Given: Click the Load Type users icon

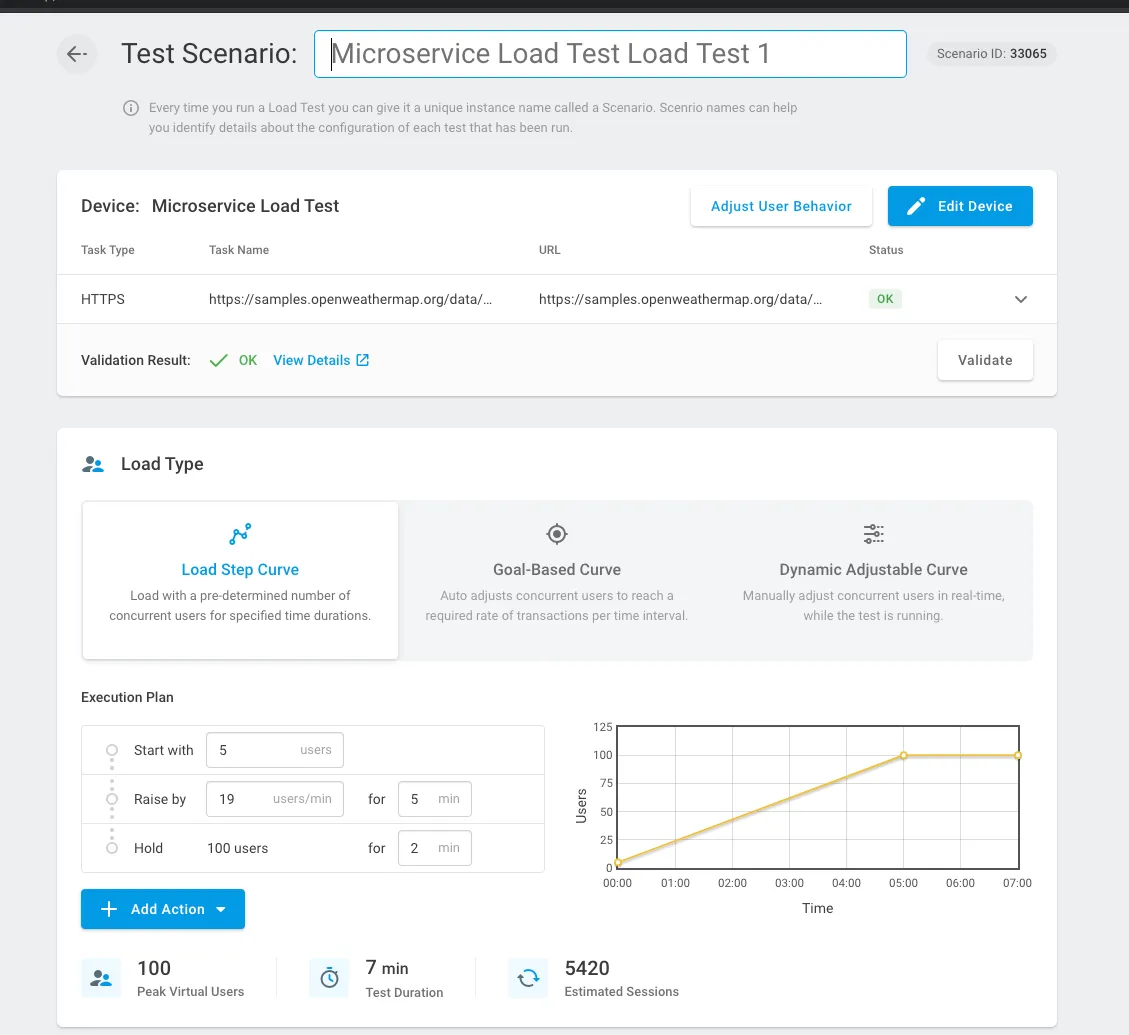Looking at the screenshot, I should point(93,465).
